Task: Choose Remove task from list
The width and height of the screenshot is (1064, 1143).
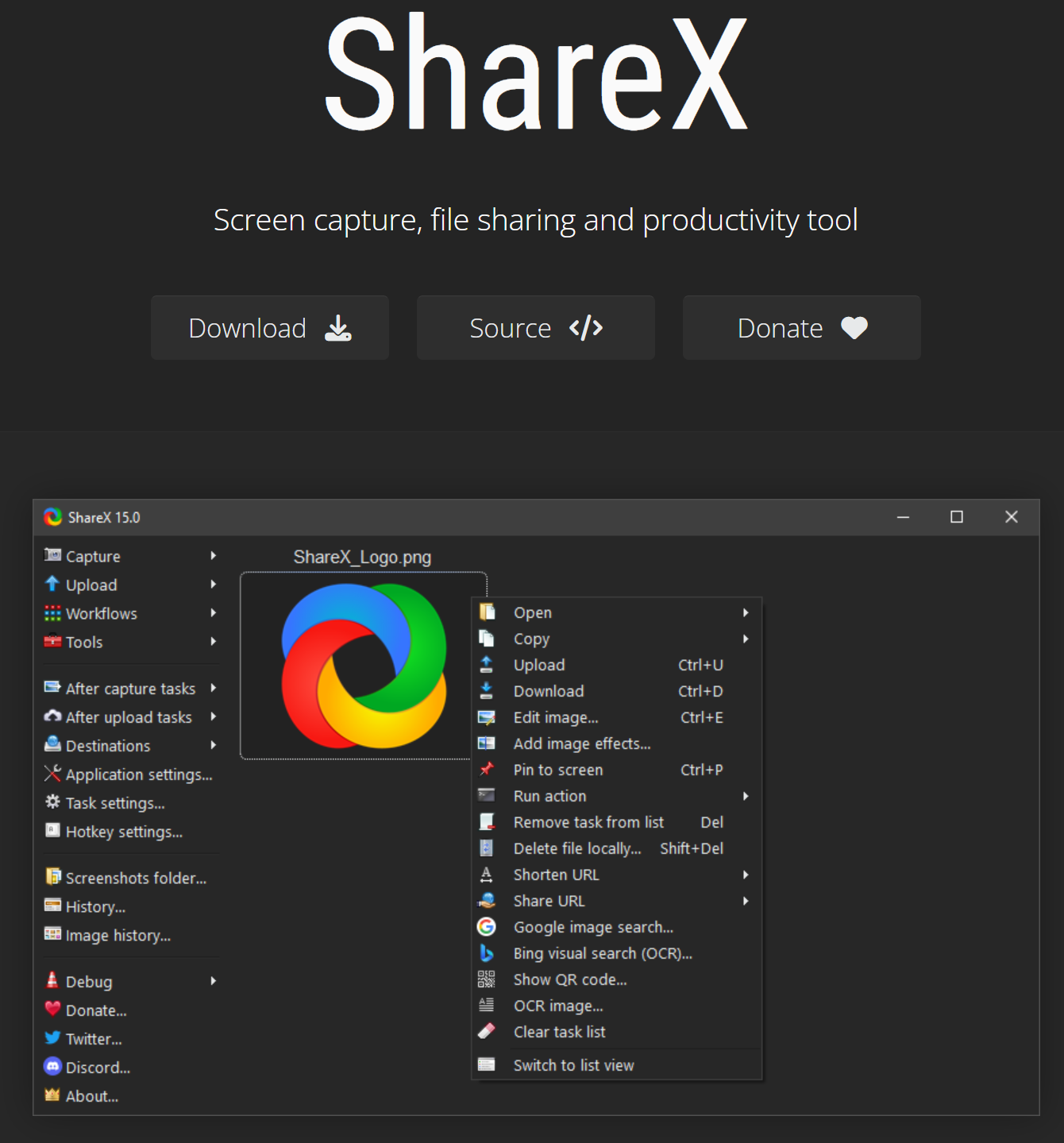Action: [616, 822]
